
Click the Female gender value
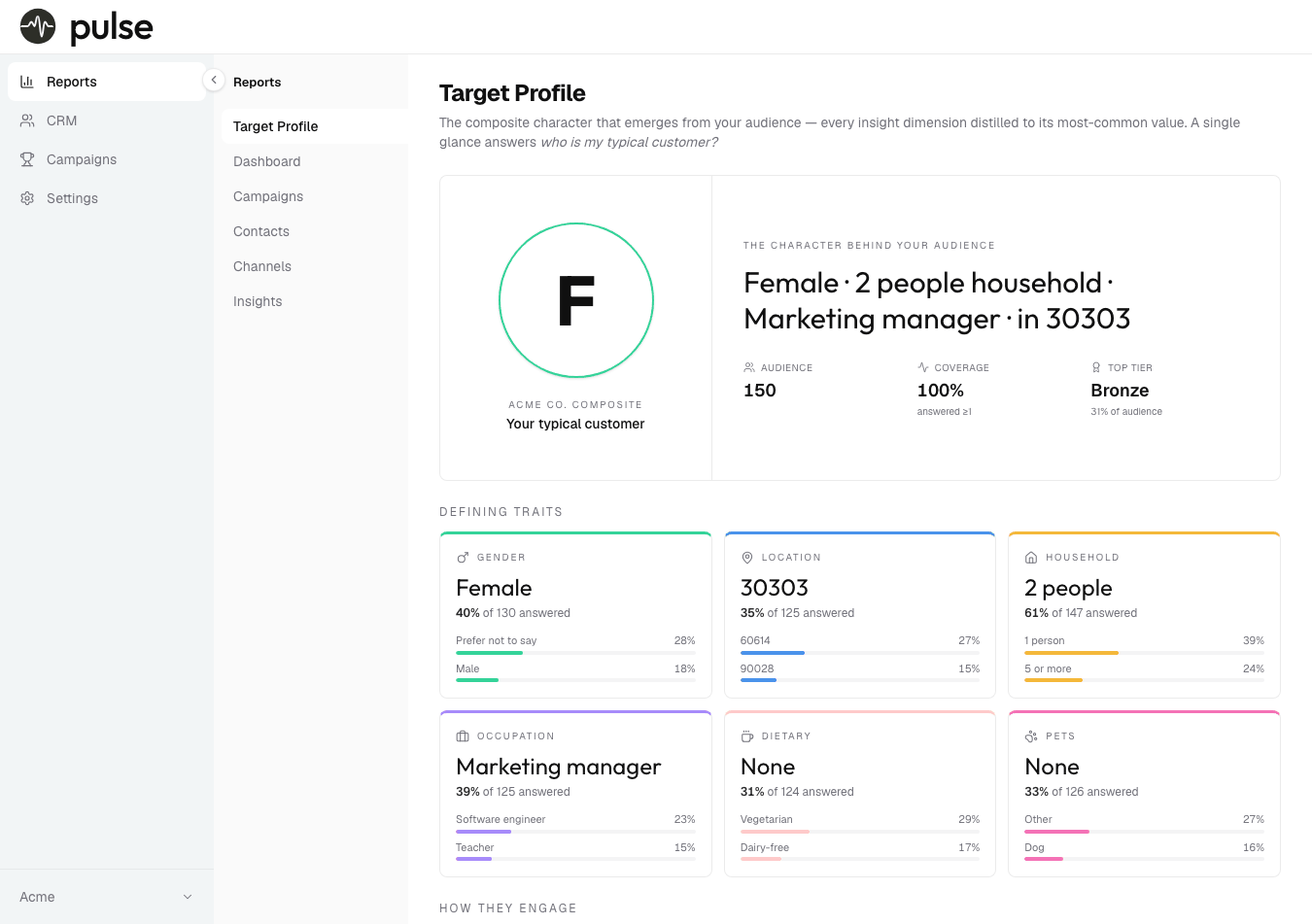(494, 588)
